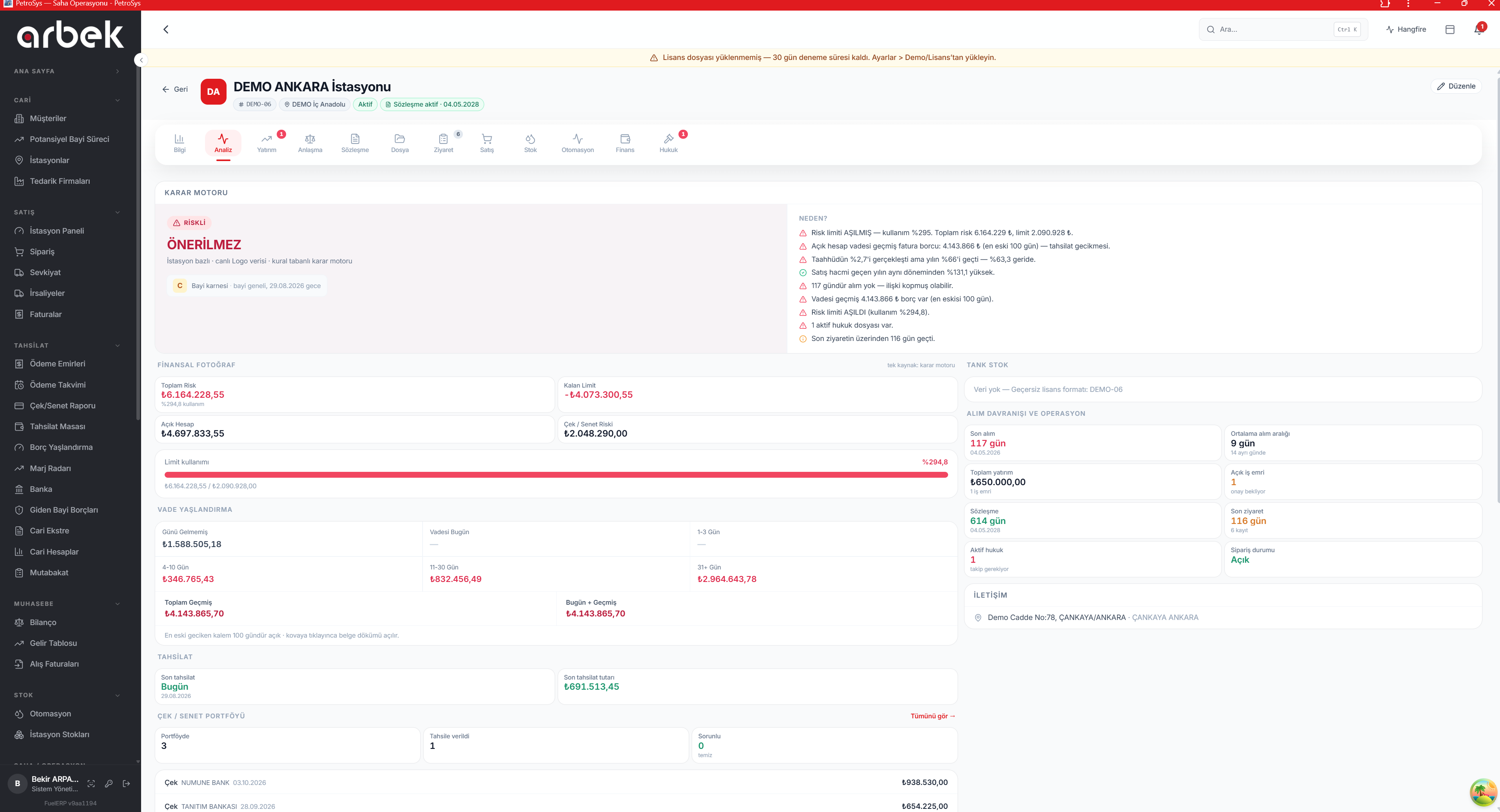This screenshot has width=1500, height=812.
Task: Collapse the CARİ sidebar section
Action: click(67, 100)
